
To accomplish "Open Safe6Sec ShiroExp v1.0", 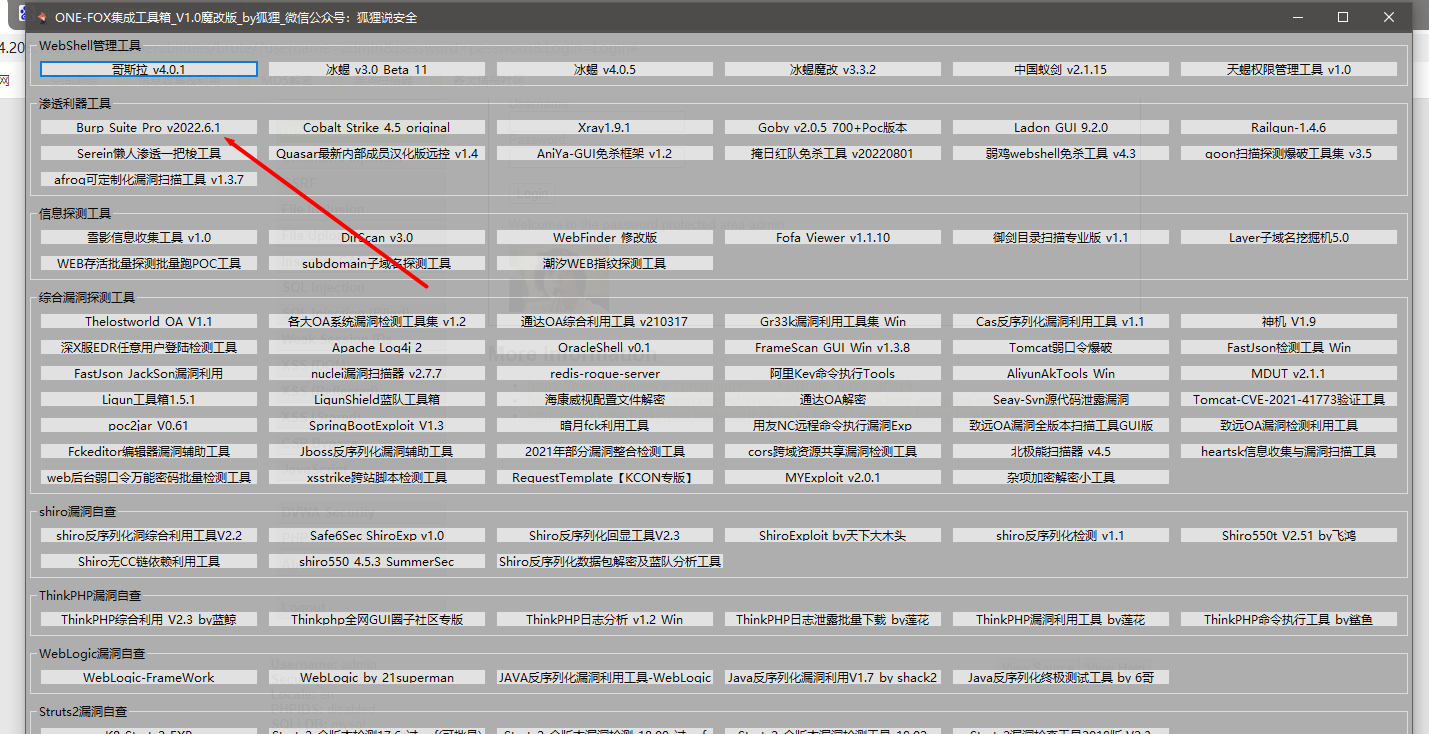I will (377, 536).
